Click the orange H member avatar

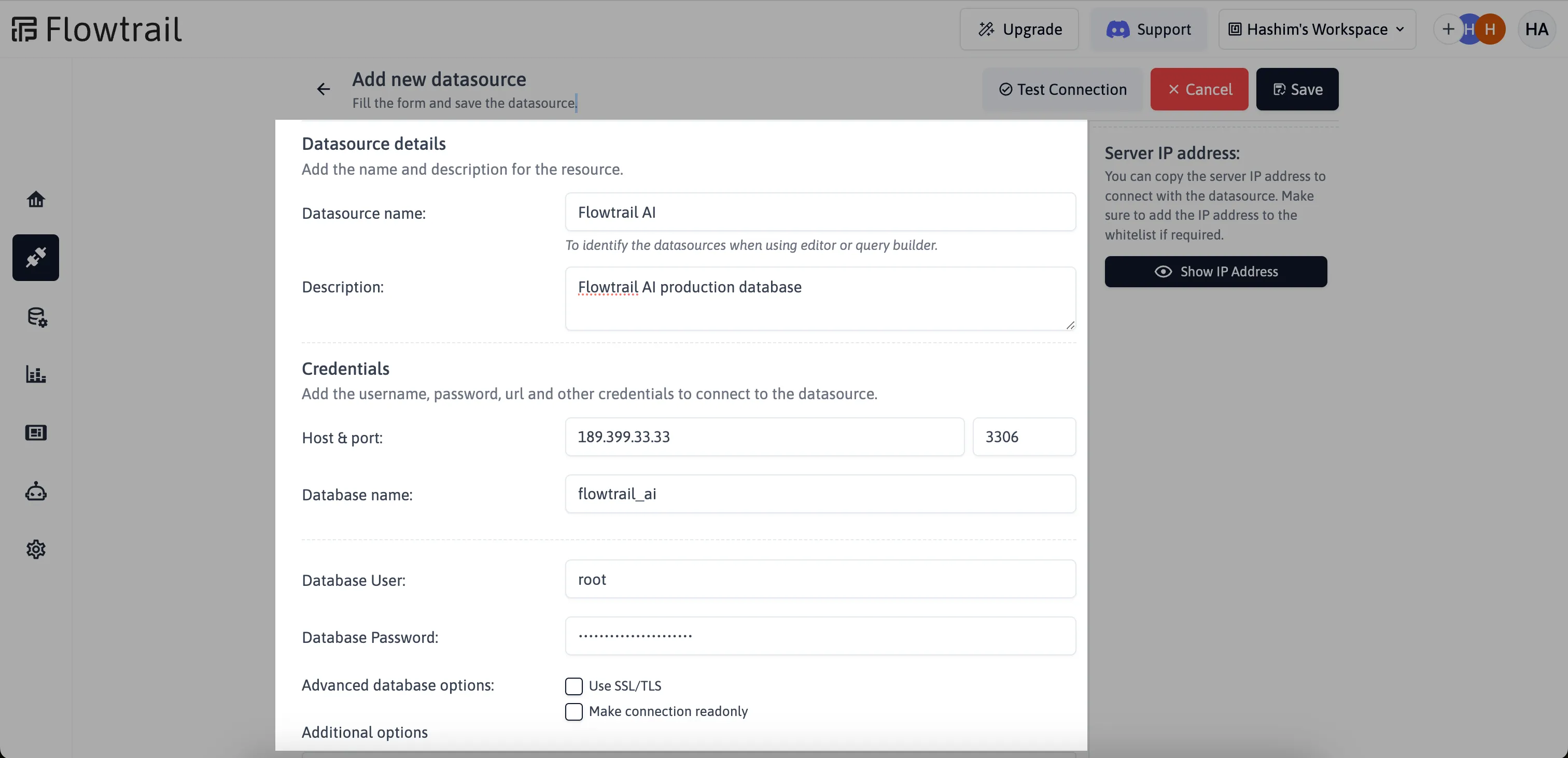pos(1490,29)
